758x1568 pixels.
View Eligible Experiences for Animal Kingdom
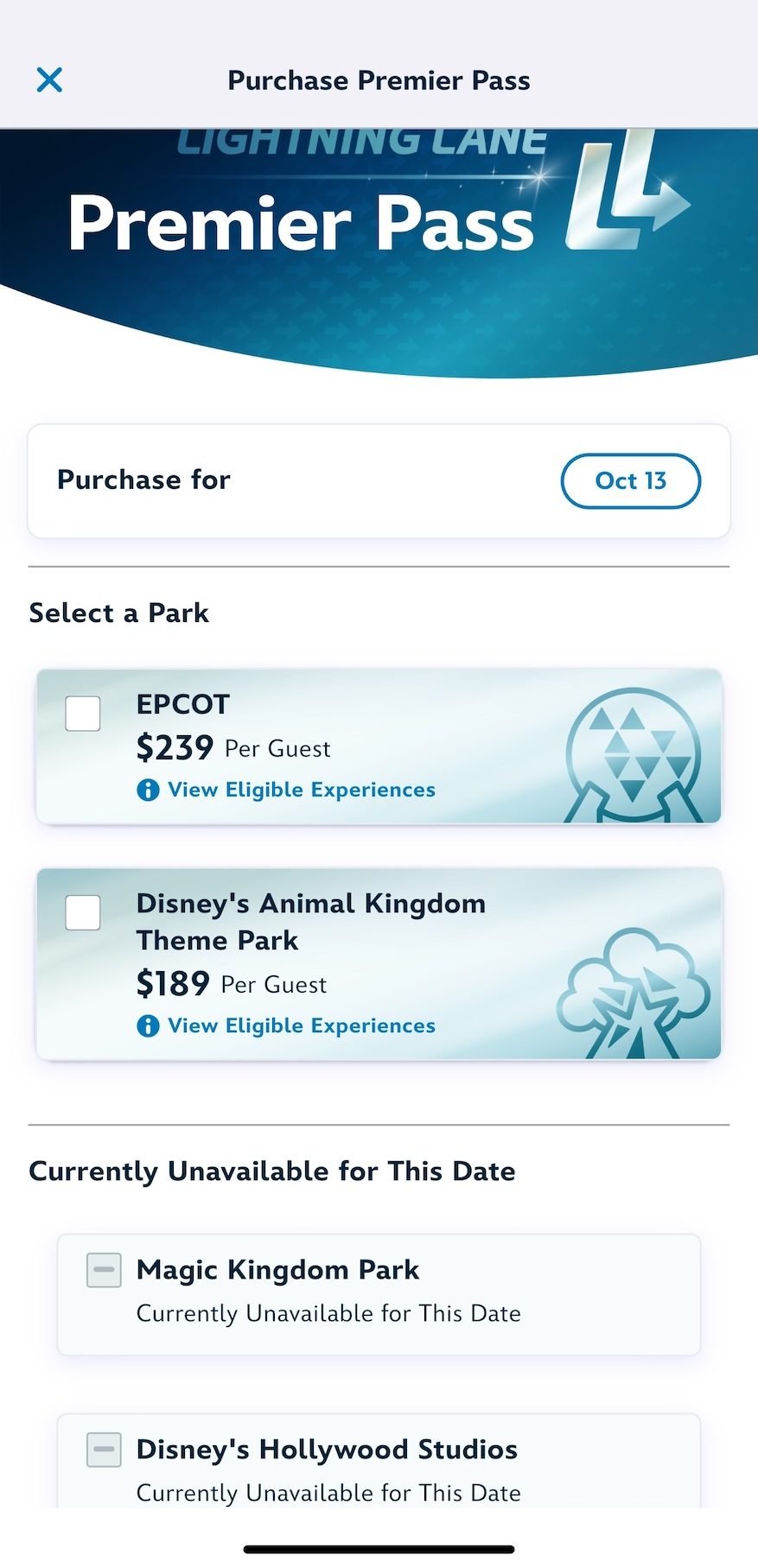[301, 1026]
